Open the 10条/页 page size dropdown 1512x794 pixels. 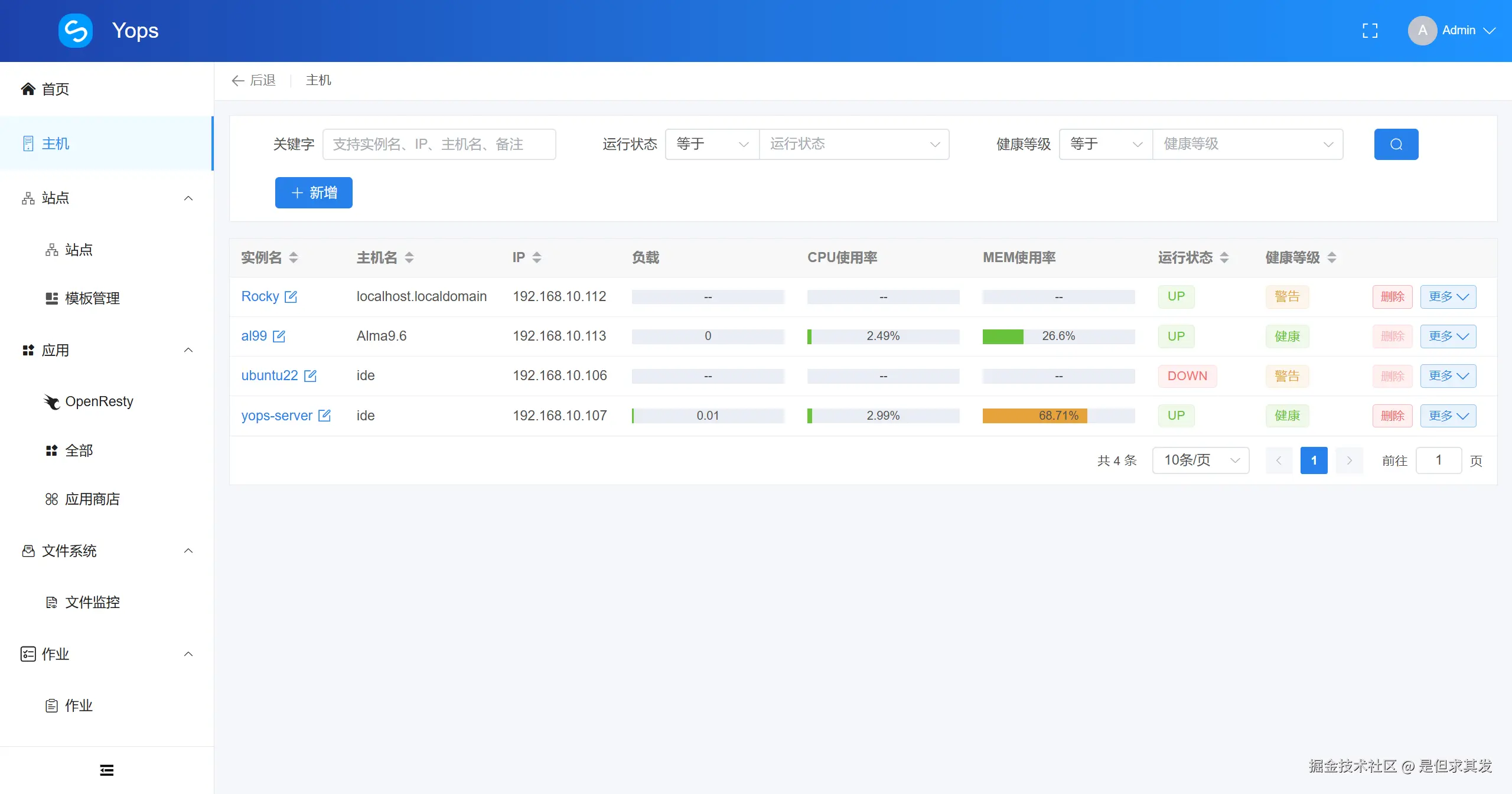[1200, 460]
